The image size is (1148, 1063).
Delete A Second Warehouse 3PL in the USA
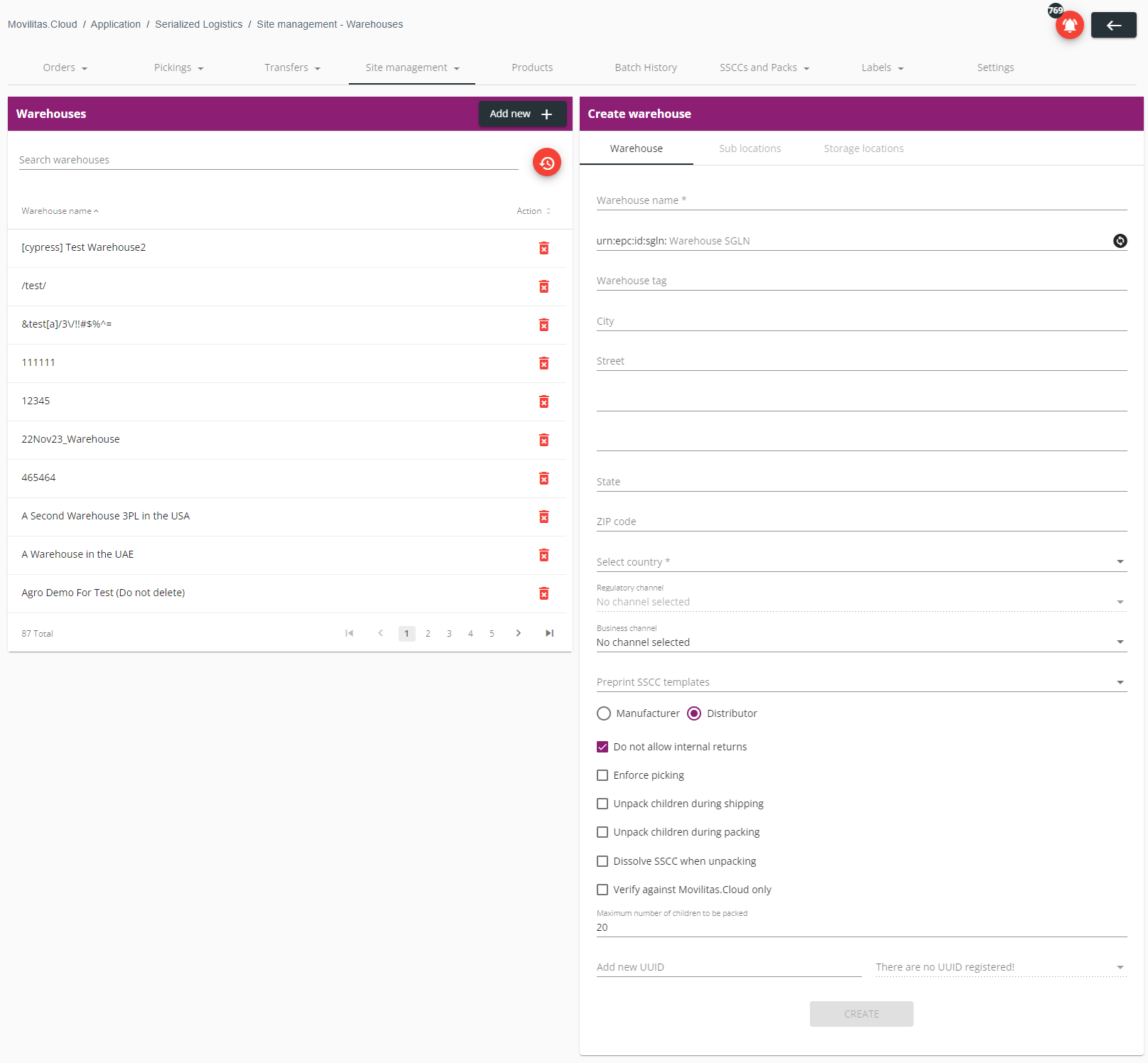[x=543, y=517]
